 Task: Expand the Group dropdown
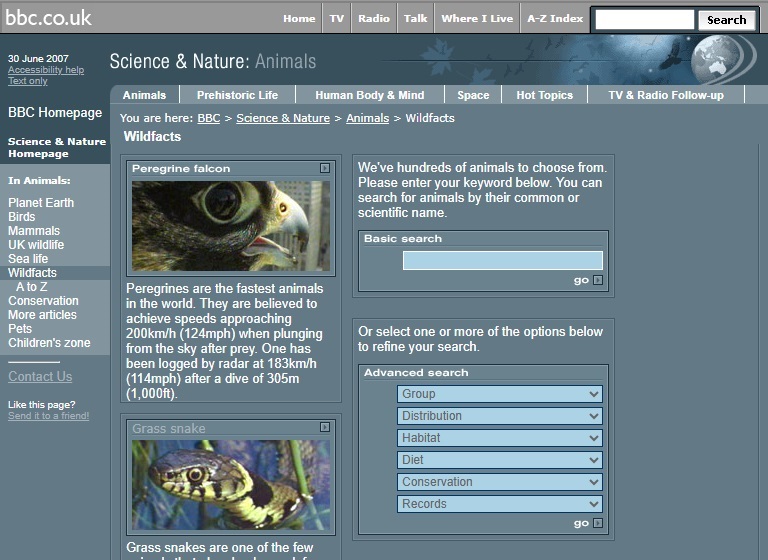pyautogui.click(x=500, y=394)
